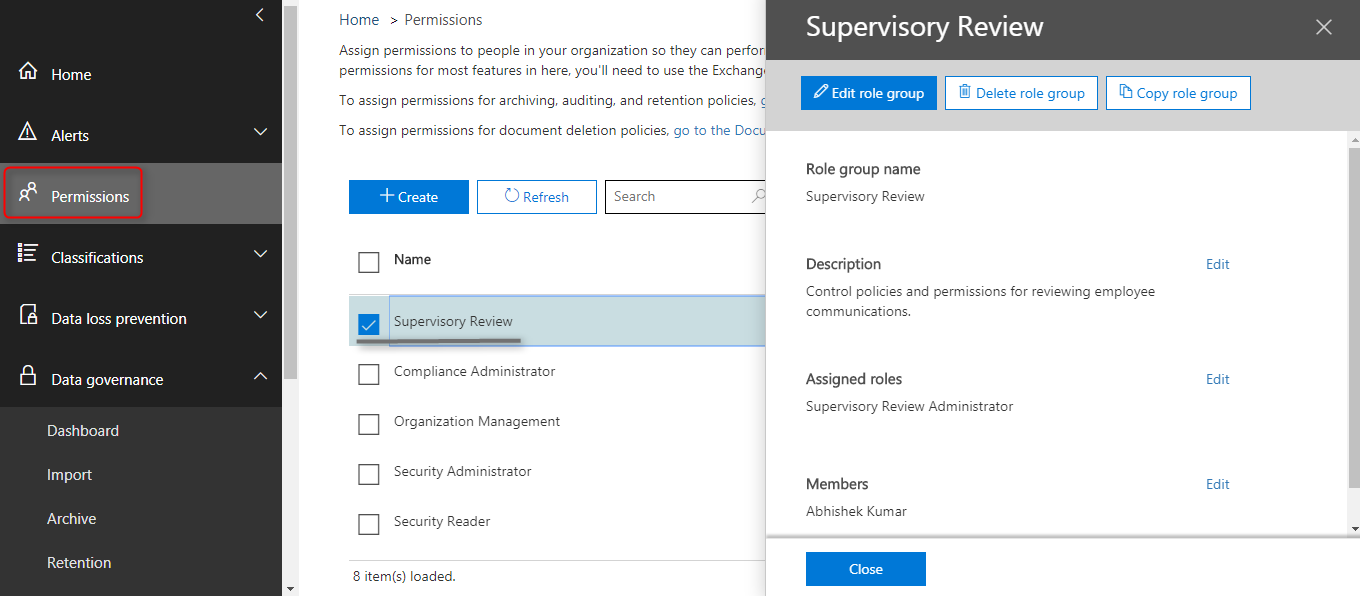Edit the Assigned roles section
The height and width of the screenshot is (596, 1360).
[1217, 379]
